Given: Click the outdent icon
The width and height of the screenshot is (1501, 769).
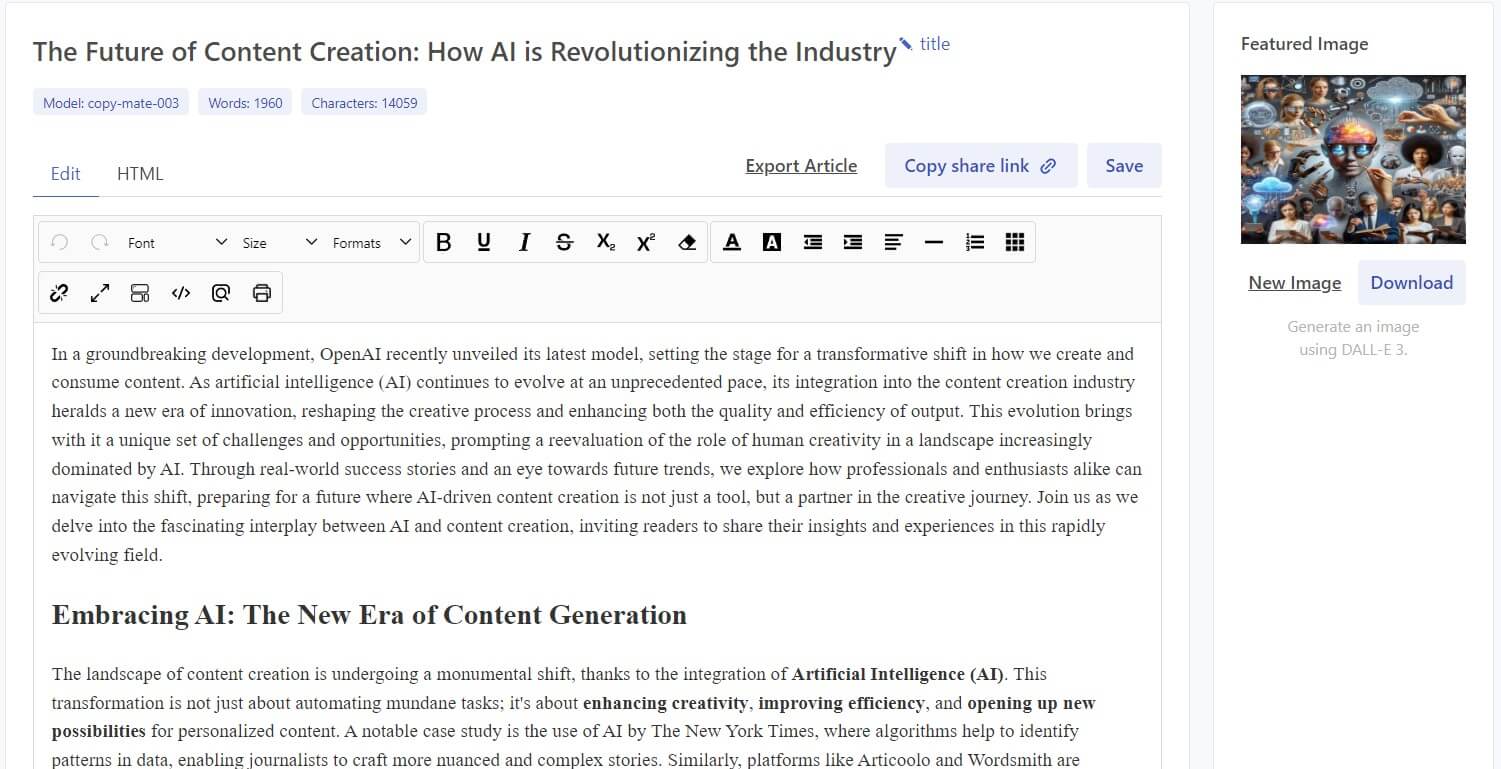Looking at the screenshot, I should 813,242.
